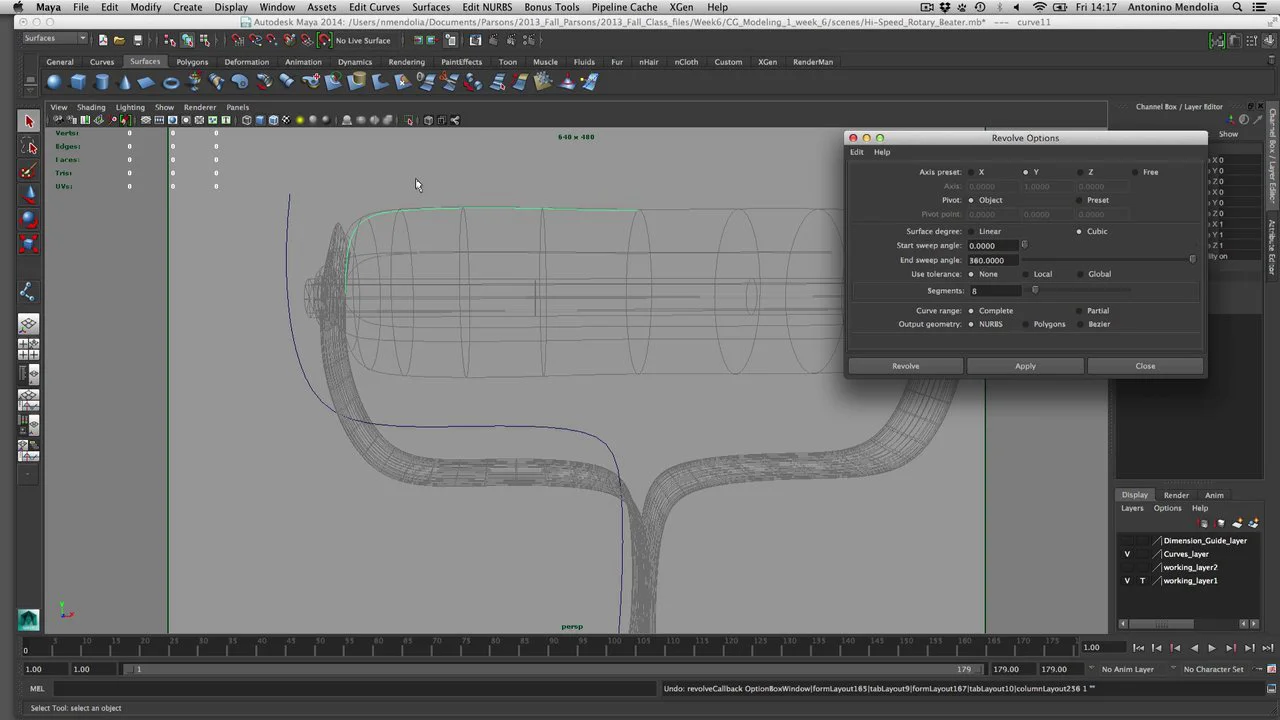This screenshot has width=1280, height=720.
Task: Create a NURBS torus from shelf
Action: coord(171,82)
